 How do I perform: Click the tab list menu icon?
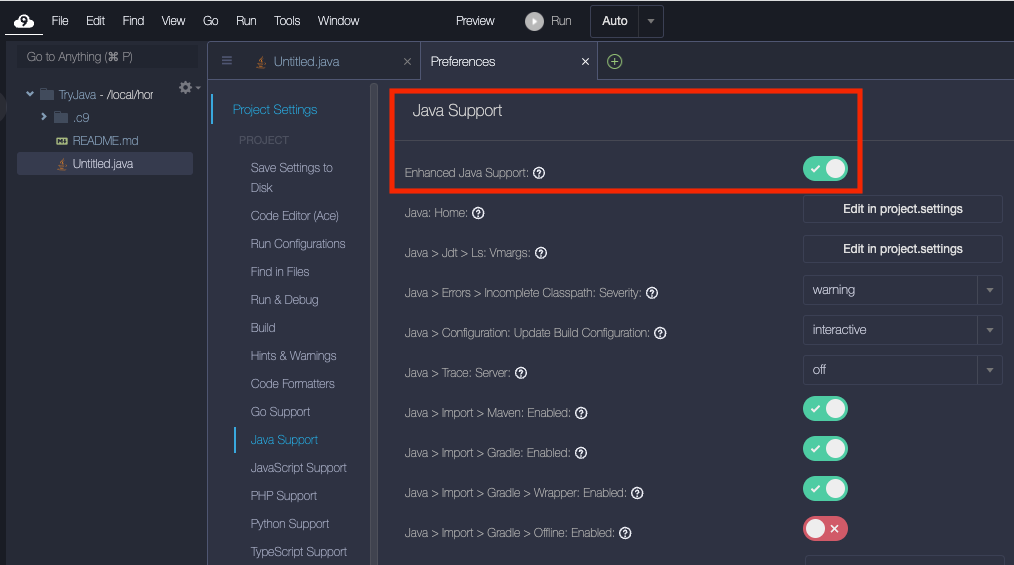click(x=227, y=61)
